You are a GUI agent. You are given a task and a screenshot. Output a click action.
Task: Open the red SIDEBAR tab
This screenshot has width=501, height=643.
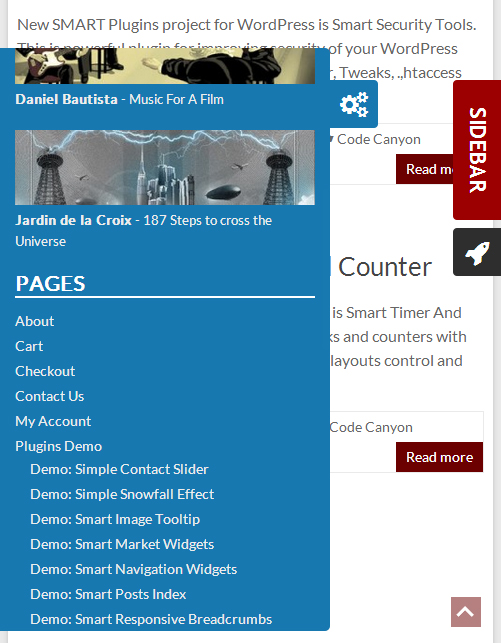click(477, 150)
